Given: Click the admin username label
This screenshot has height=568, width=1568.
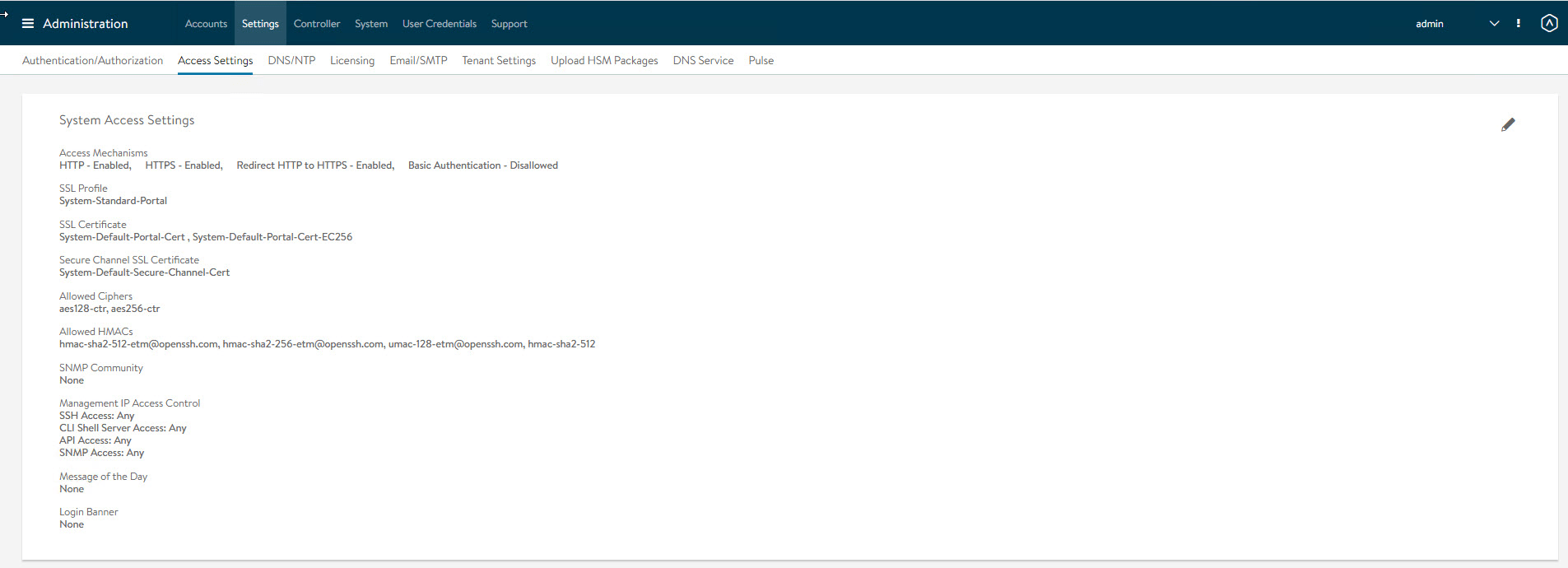Looking at the screenshot, I should tap(1430, 24).
